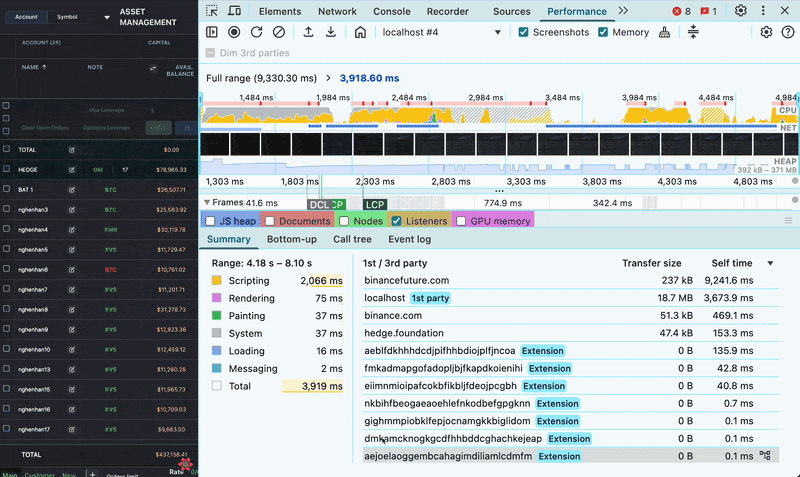
Task: Show the 8 errors counter
Action: [x=681, y=11]
